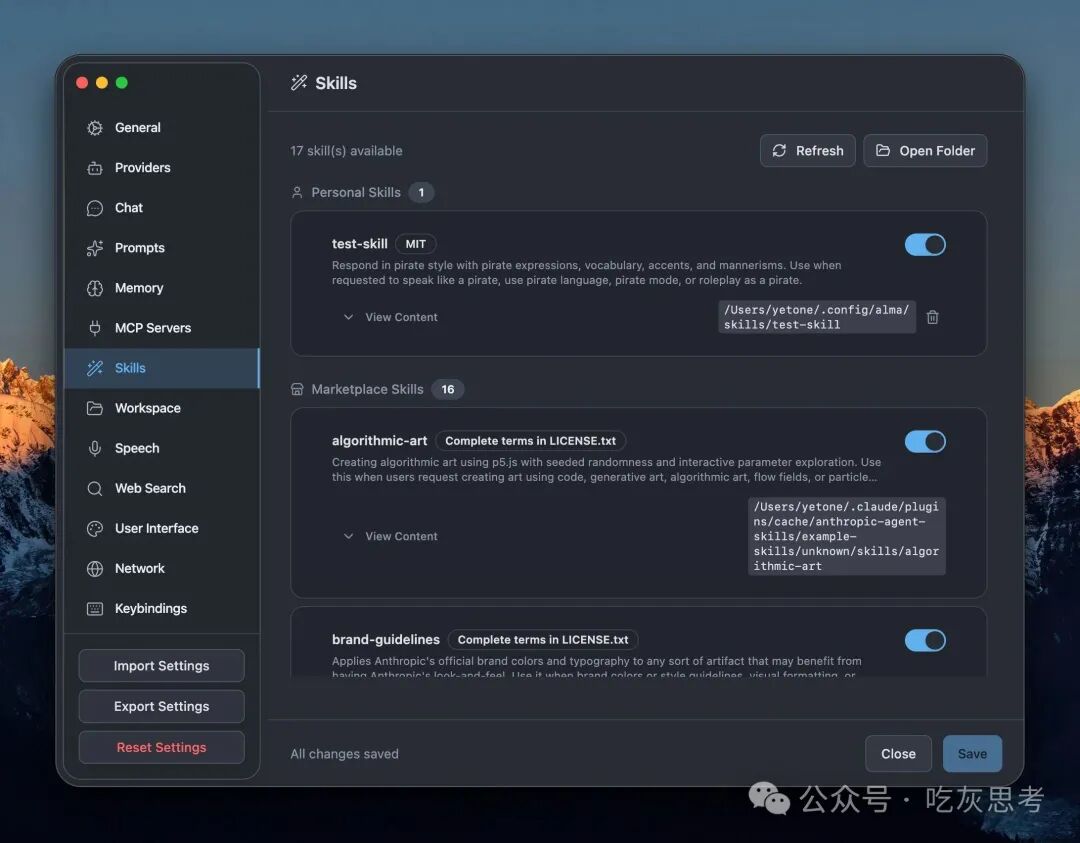The width and height of the screenshot is (1080, 843).
Task: Click the test-skill path text
Action: (817, 318)
